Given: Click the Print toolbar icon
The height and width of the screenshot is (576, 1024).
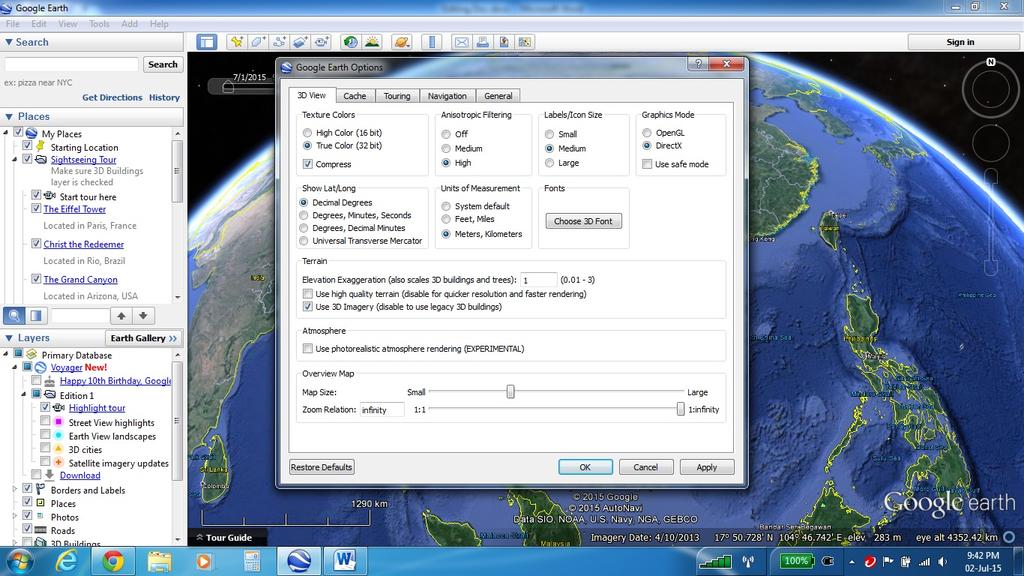Looking at the screenshot, I should (482, 42).
